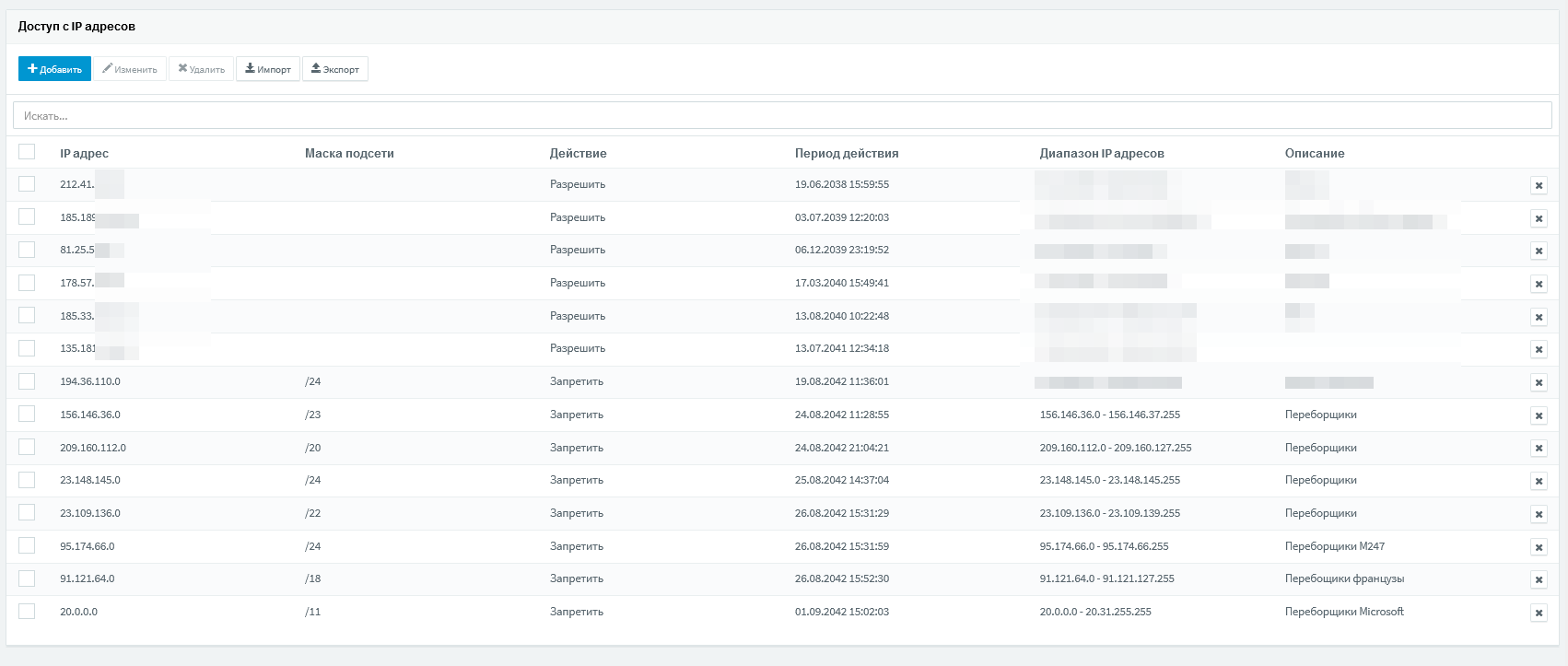The width and height of the screenshot is (1568, 666).
Task: Delete row dated 13.07.2041 via x icon
Action: pos(1539,349)
